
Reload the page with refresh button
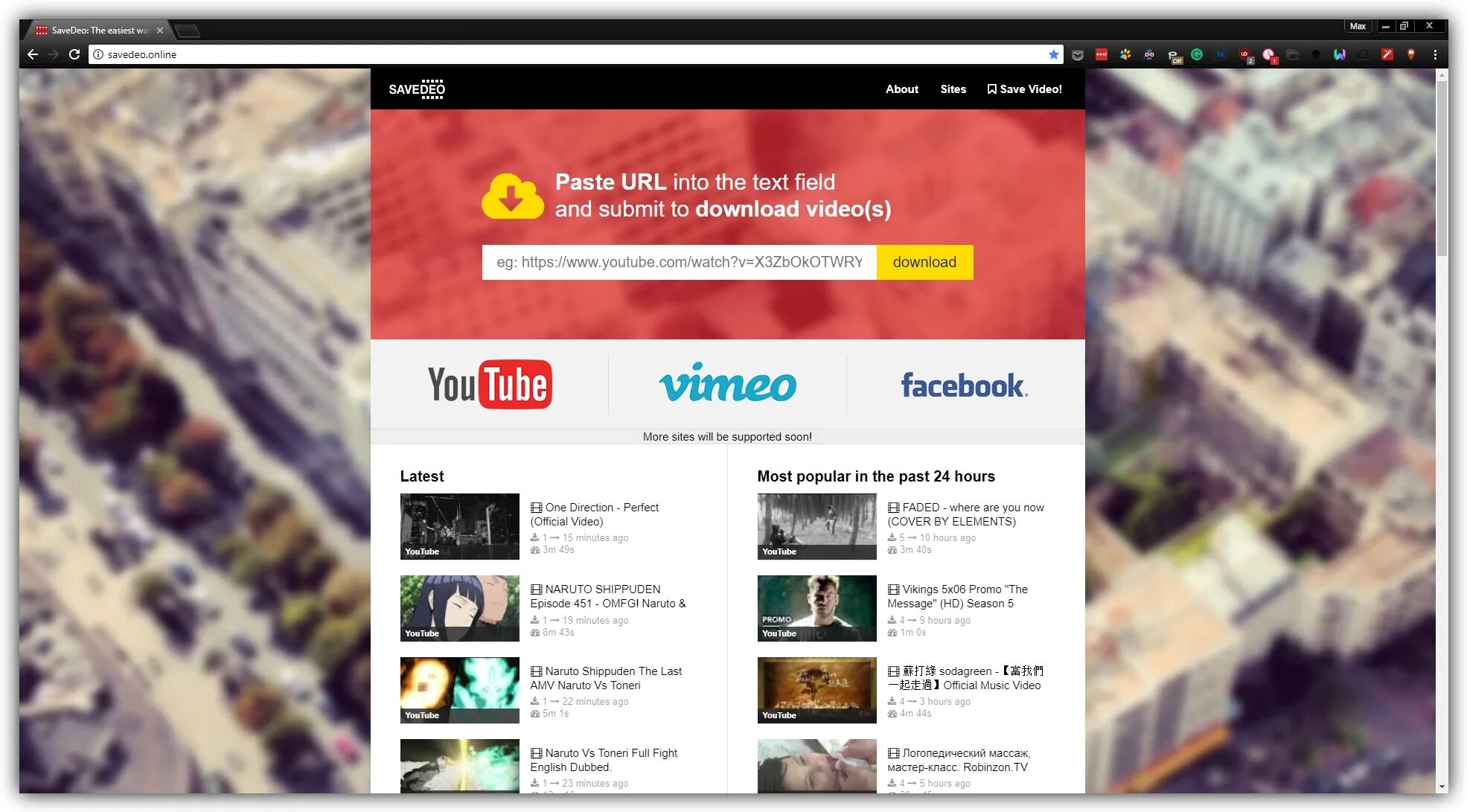(x=74, y=54)
